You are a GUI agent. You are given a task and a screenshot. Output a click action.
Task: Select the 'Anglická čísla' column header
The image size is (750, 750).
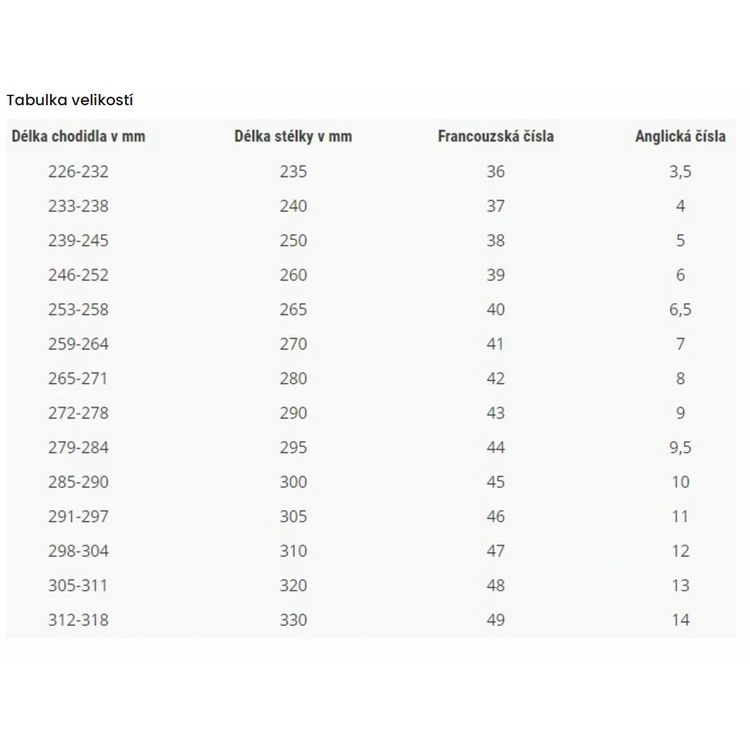680,136
